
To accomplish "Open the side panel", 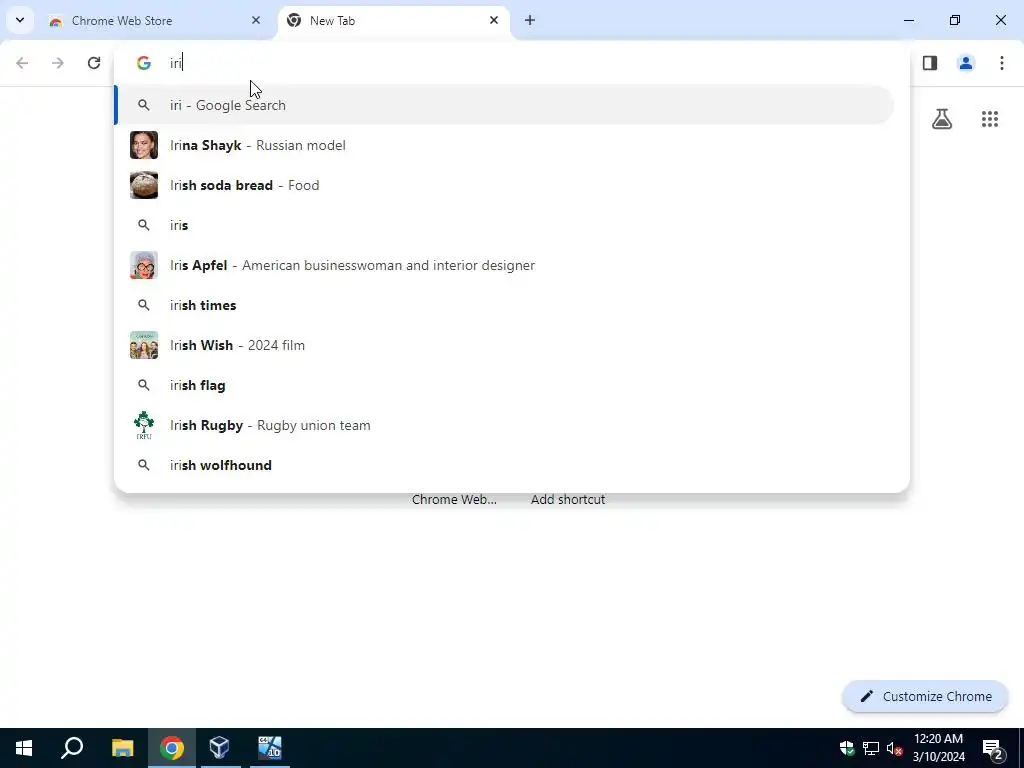I will click(x=930, y=63).
